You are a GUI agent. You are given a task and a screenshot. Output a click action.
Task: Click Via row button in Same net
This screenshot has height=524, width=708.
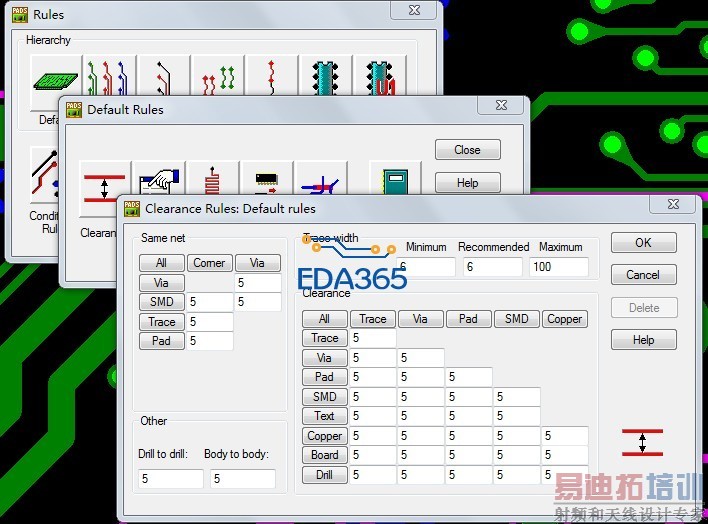[162, 283]
